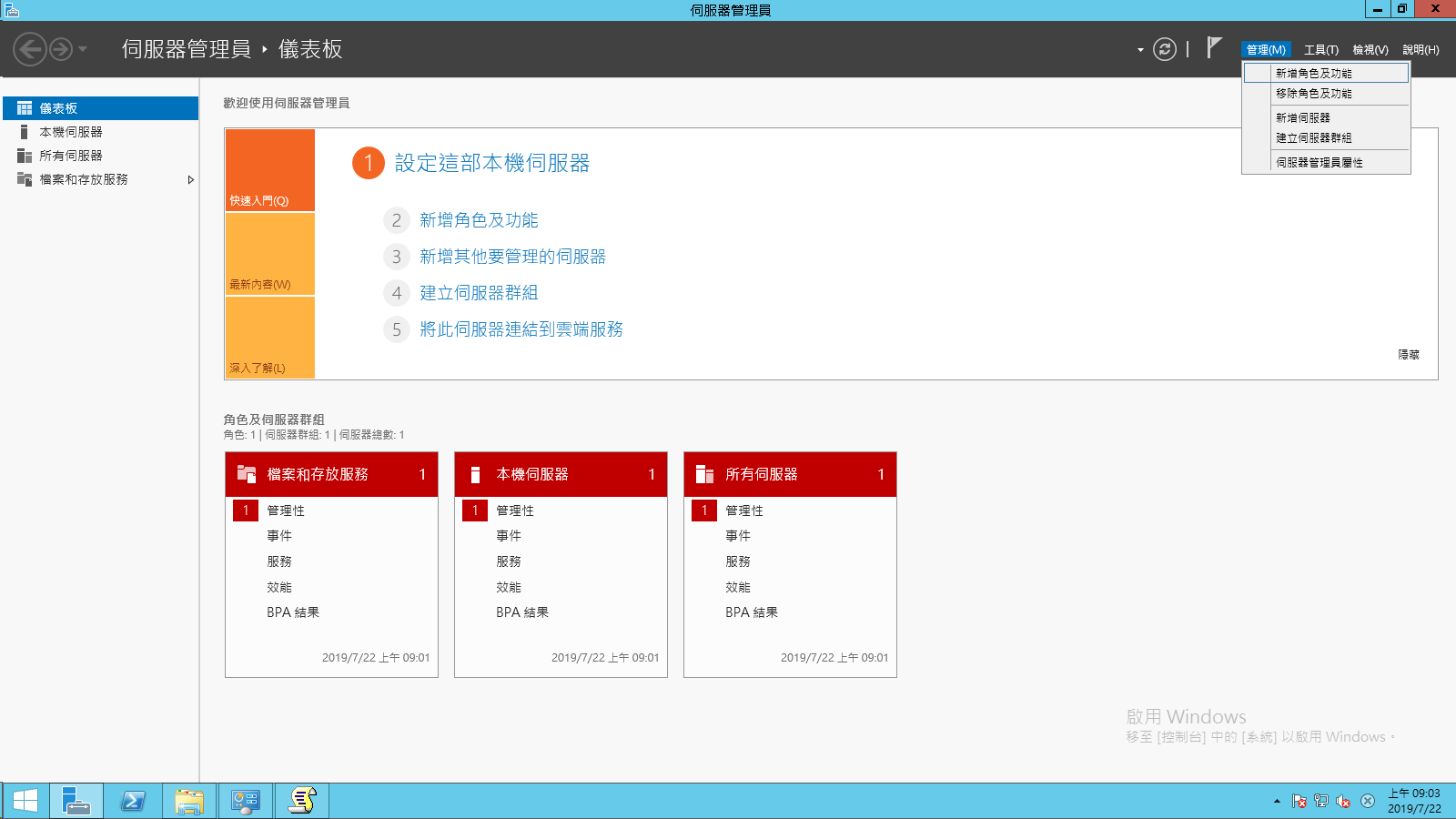Open the 檢視(V) menu
This screenshot has width=1456, height=819.
[x=1370, y=49]
